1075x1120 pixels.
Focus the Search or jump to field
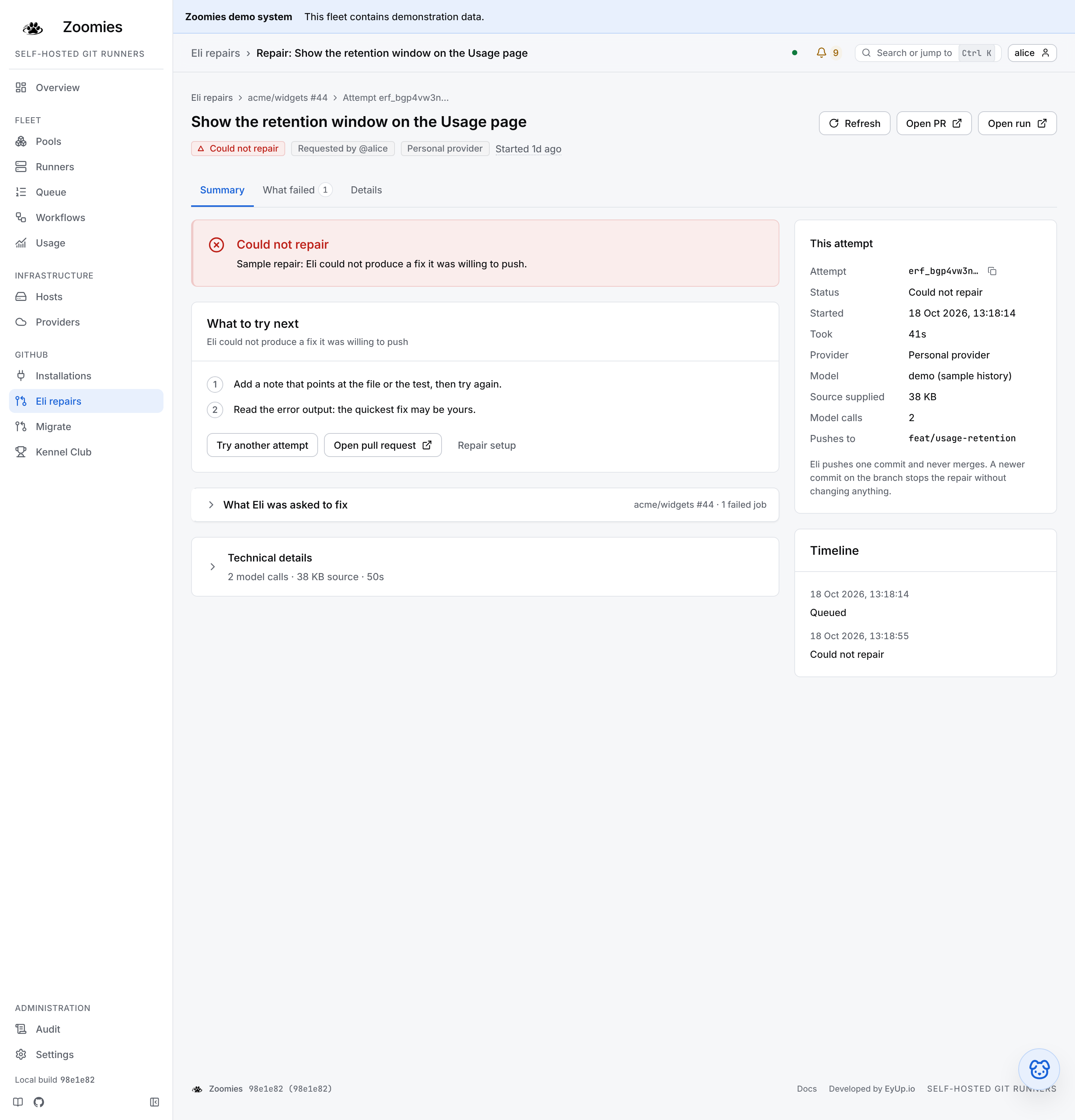point(928,53)
